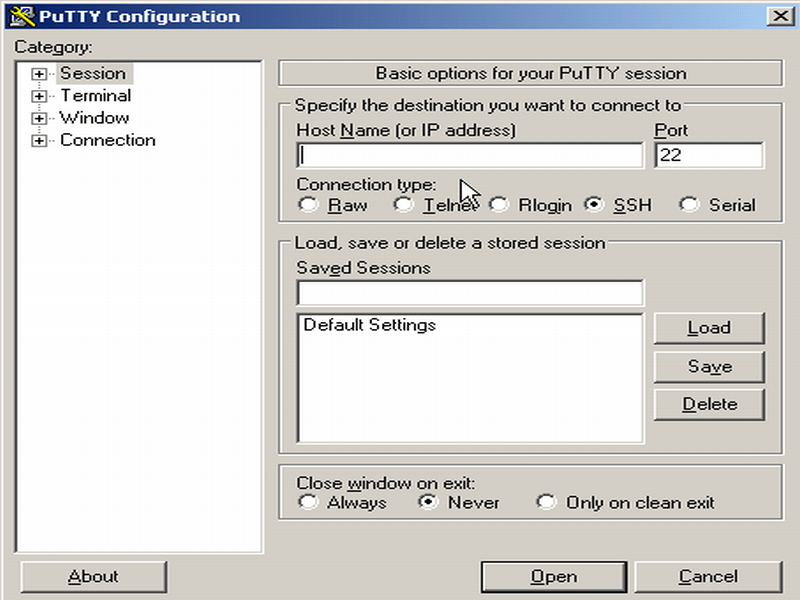Click the Port number field

(x=710, y=155)
